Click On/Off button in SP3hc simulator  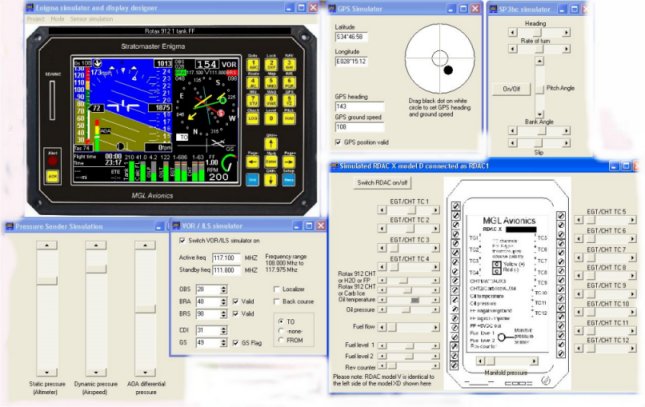click(511, 89)
